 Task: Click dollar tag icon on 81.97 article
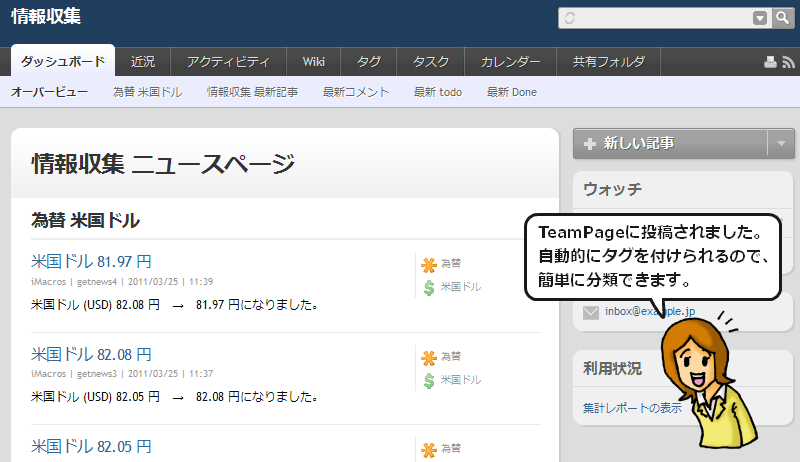429,288
